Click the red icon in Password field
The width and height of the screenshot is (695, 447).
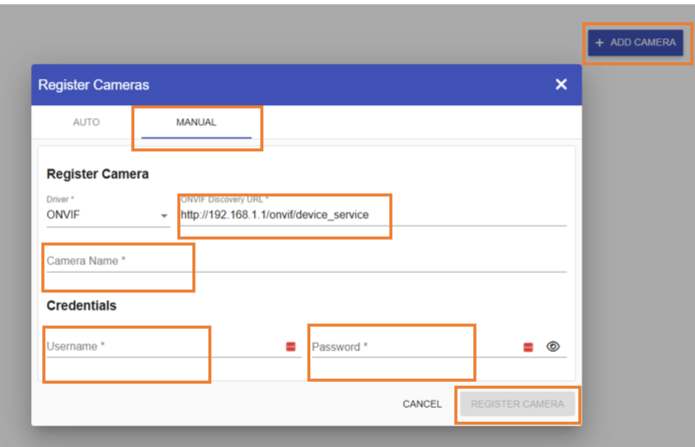tap(528, 347)
